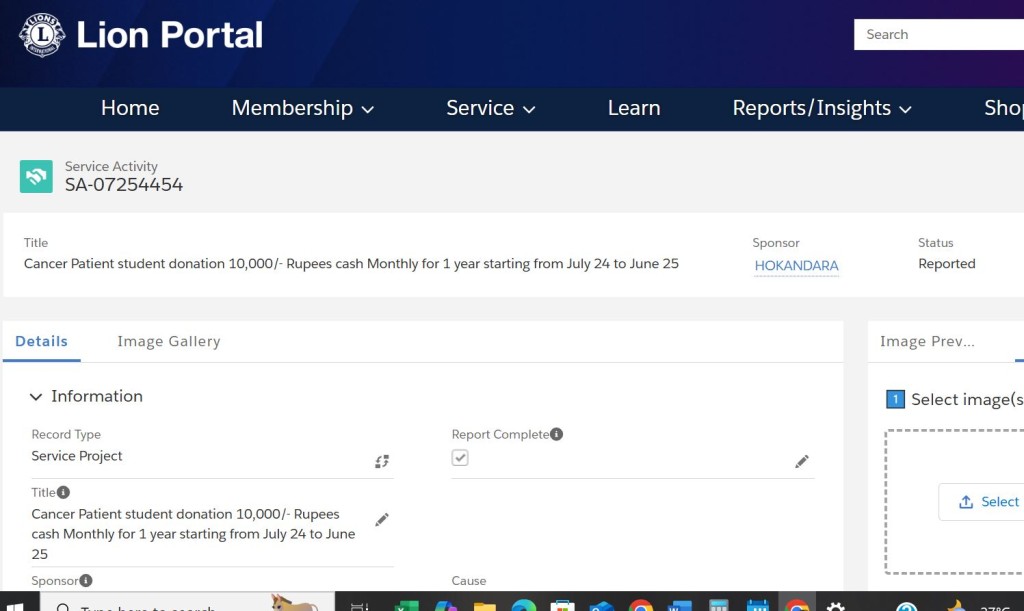Click the Service Activity label text

point(111,166)
